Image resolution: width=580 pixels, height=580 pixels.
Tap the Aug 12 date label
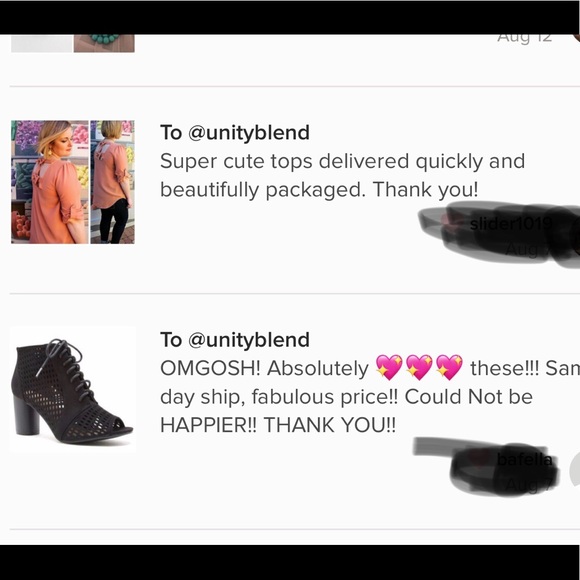525,38
